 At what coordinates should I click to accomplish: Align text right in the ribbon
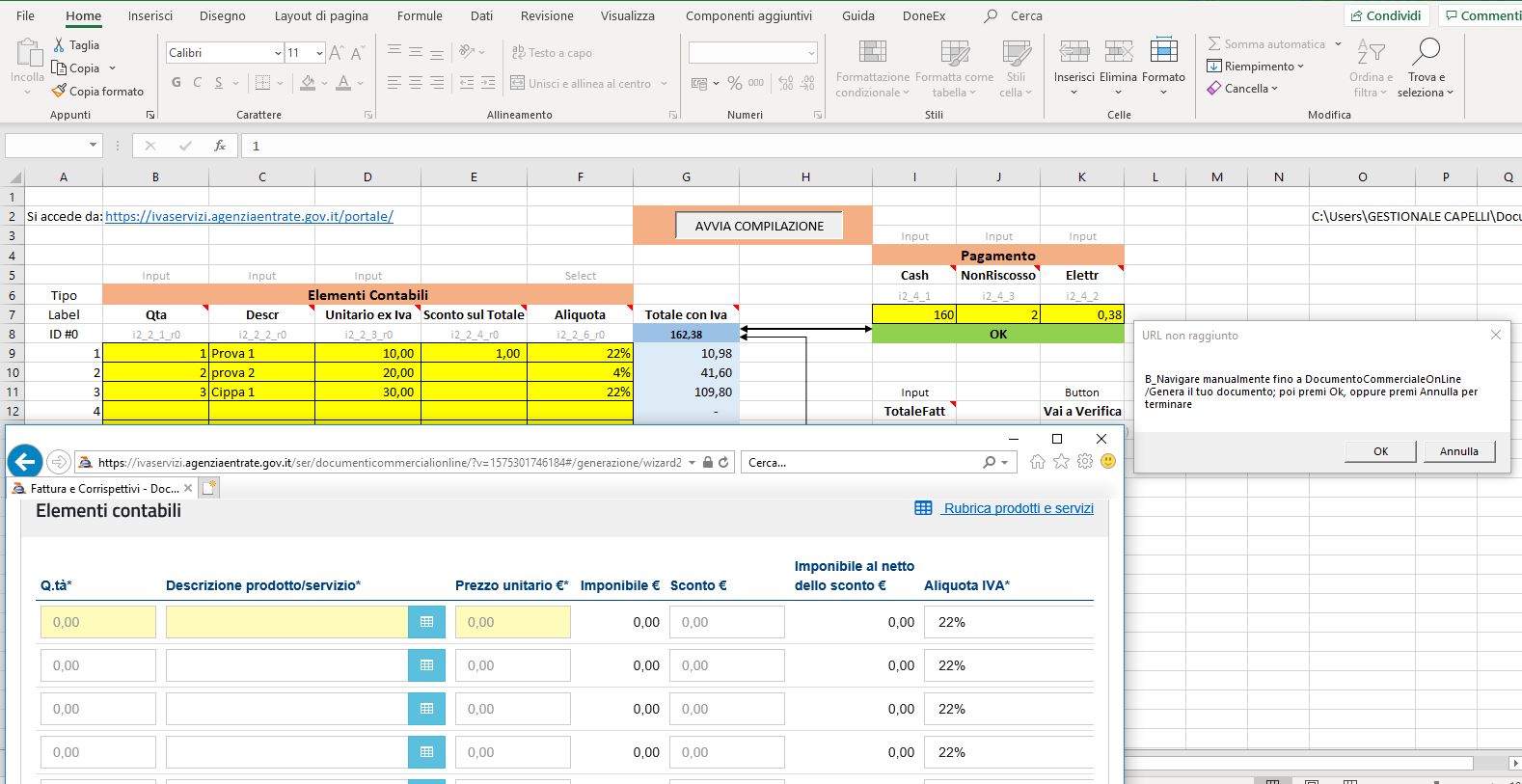point(437,83)
